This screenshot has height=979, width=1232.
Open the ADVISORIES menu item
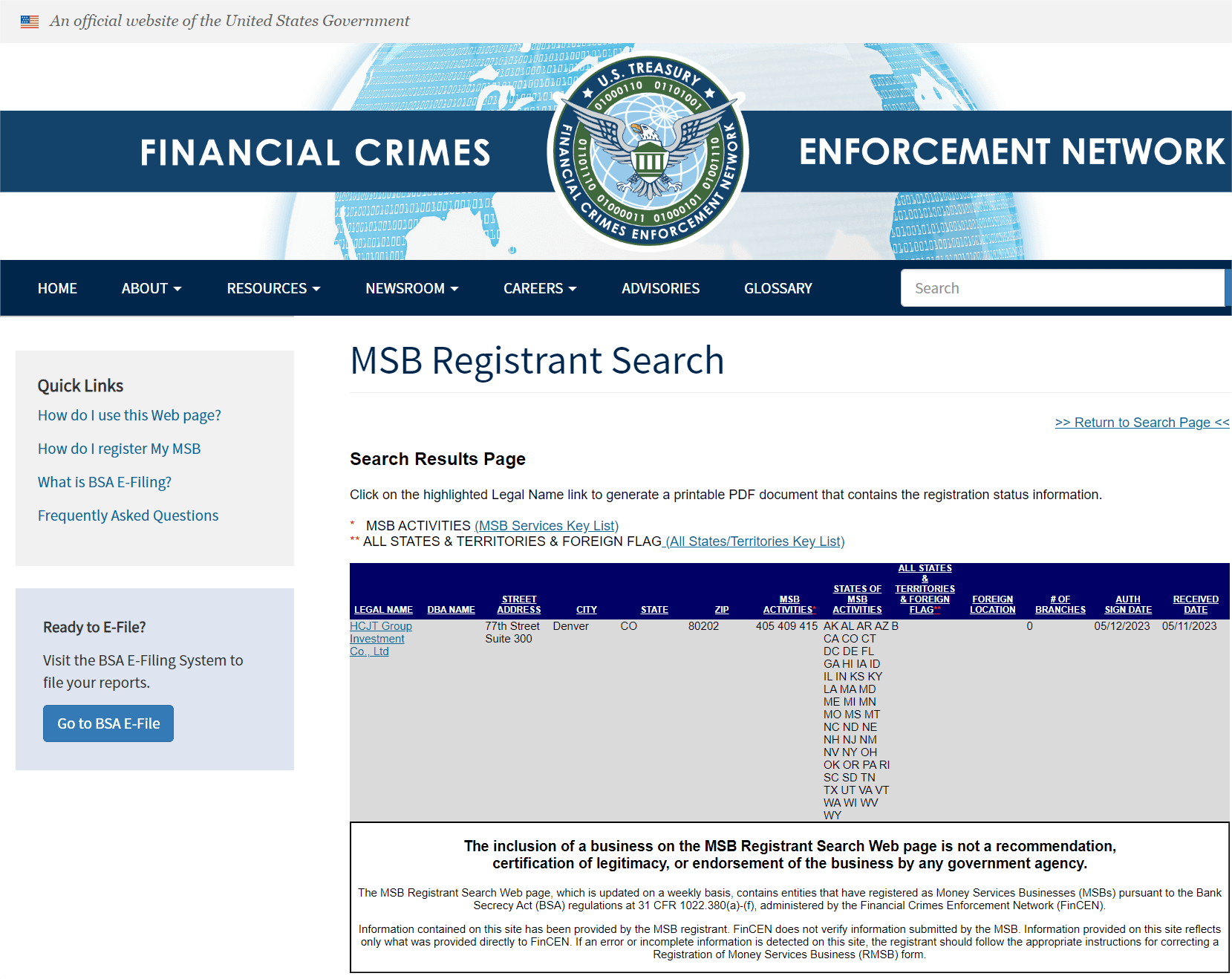660,288
